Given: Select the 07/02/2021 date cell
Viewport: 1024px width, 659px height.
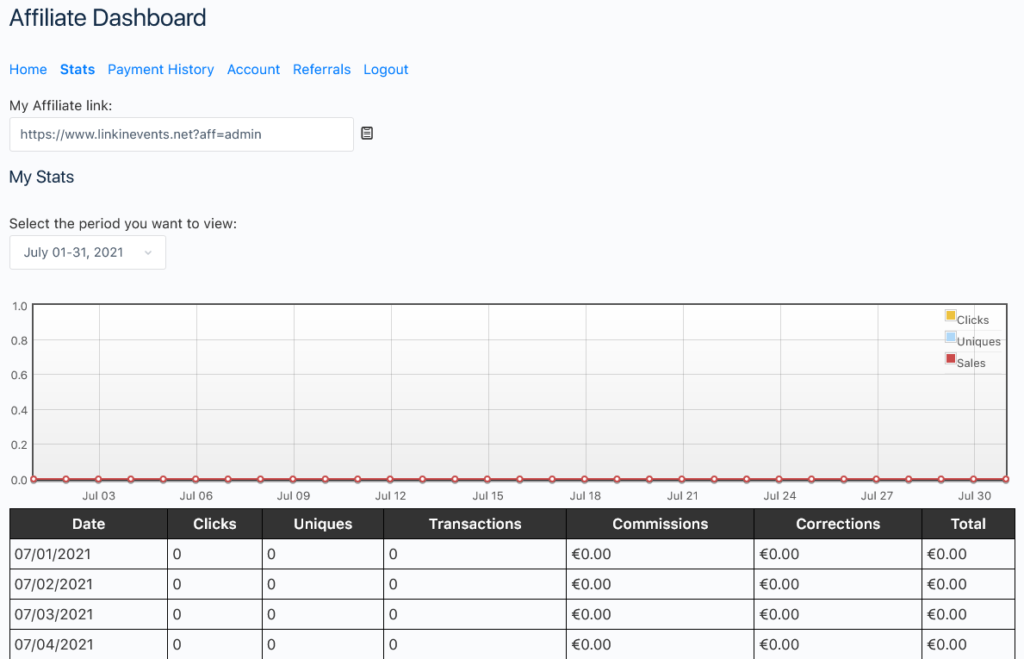Looking at the screenshot, I should (x=89, y=584).
